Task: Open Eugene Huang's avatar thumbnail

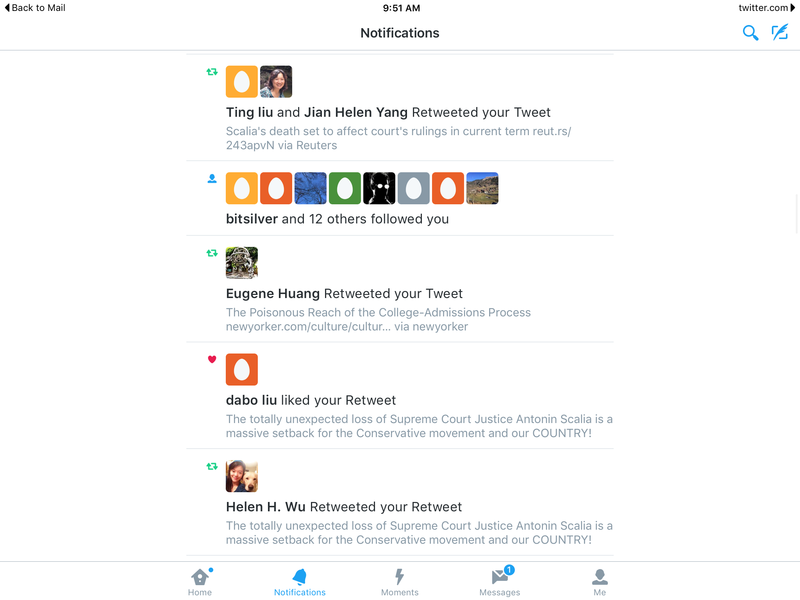Action: point(242,263)
